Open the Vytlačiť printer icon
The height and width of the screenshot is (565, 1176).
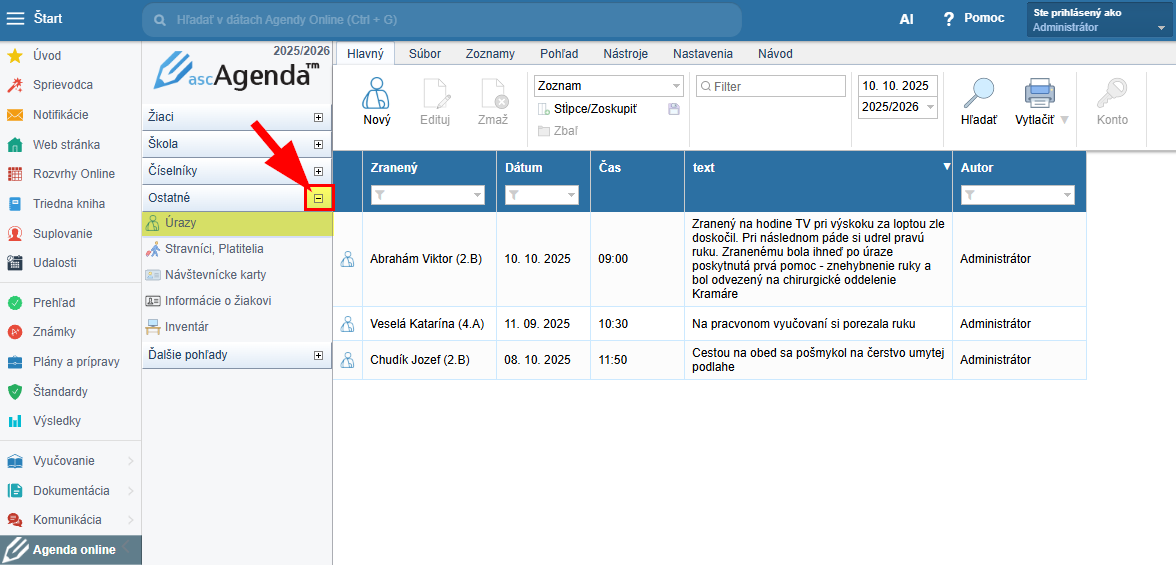click(1039, 94)
